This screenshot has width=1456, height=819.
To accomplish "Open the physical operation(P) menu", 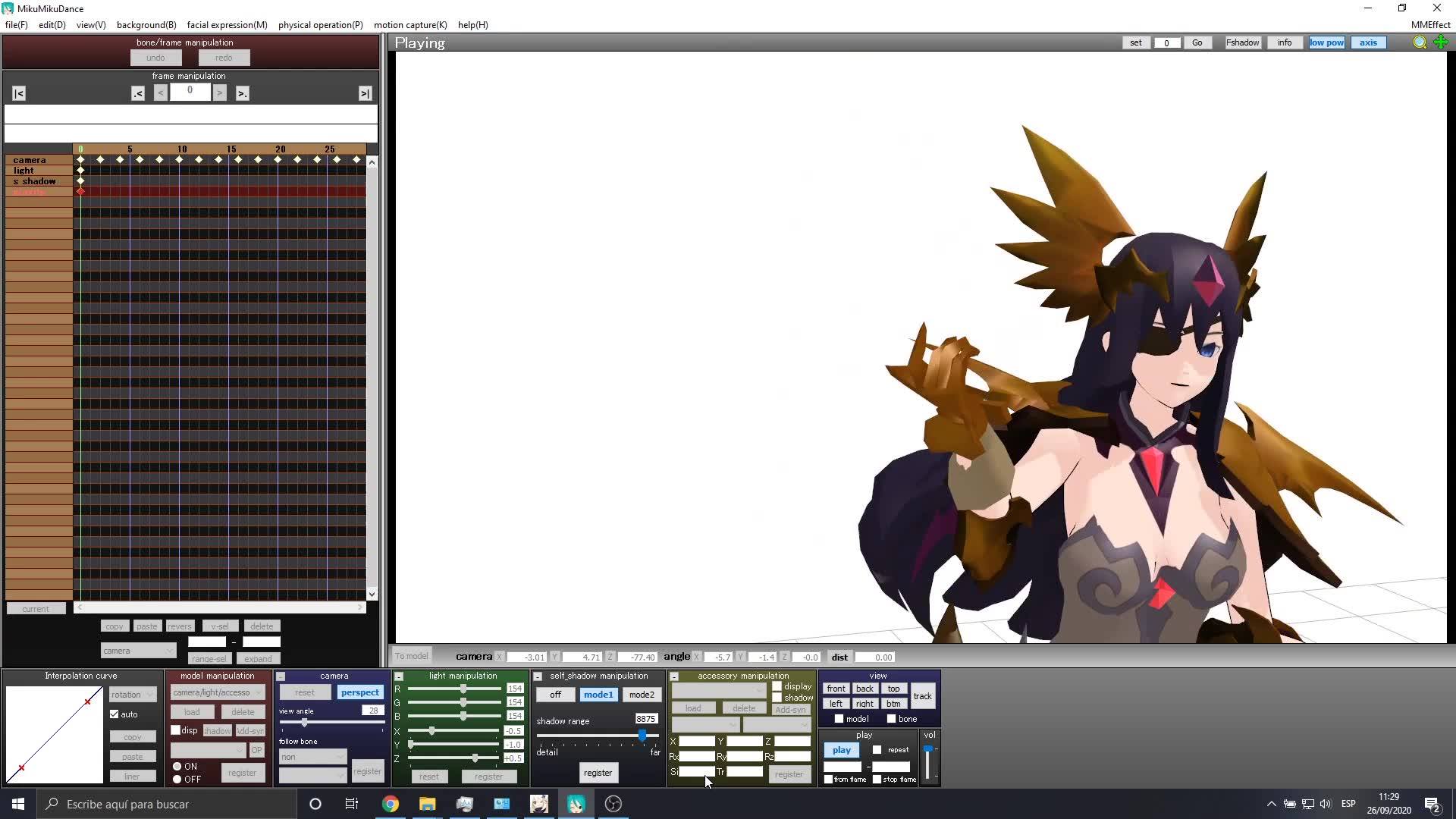I will point(321,25).
